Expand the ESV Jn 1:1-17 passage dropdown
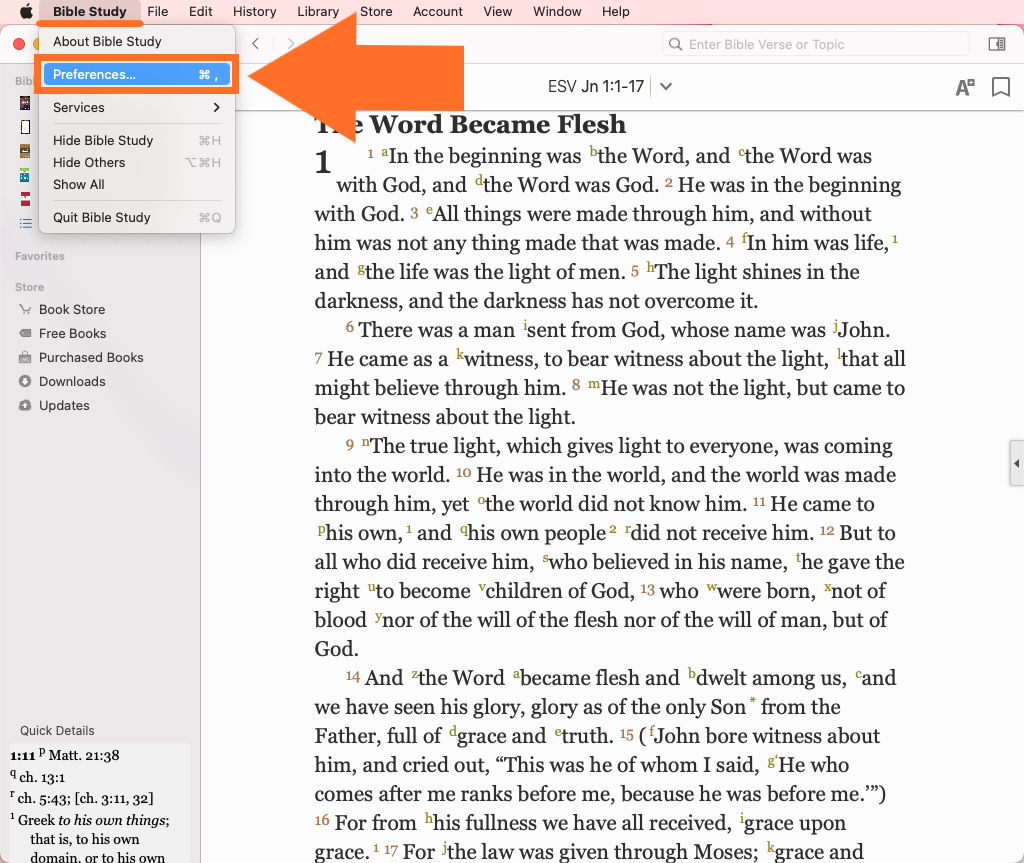1024x863 pixels. [x=666, y=87]
